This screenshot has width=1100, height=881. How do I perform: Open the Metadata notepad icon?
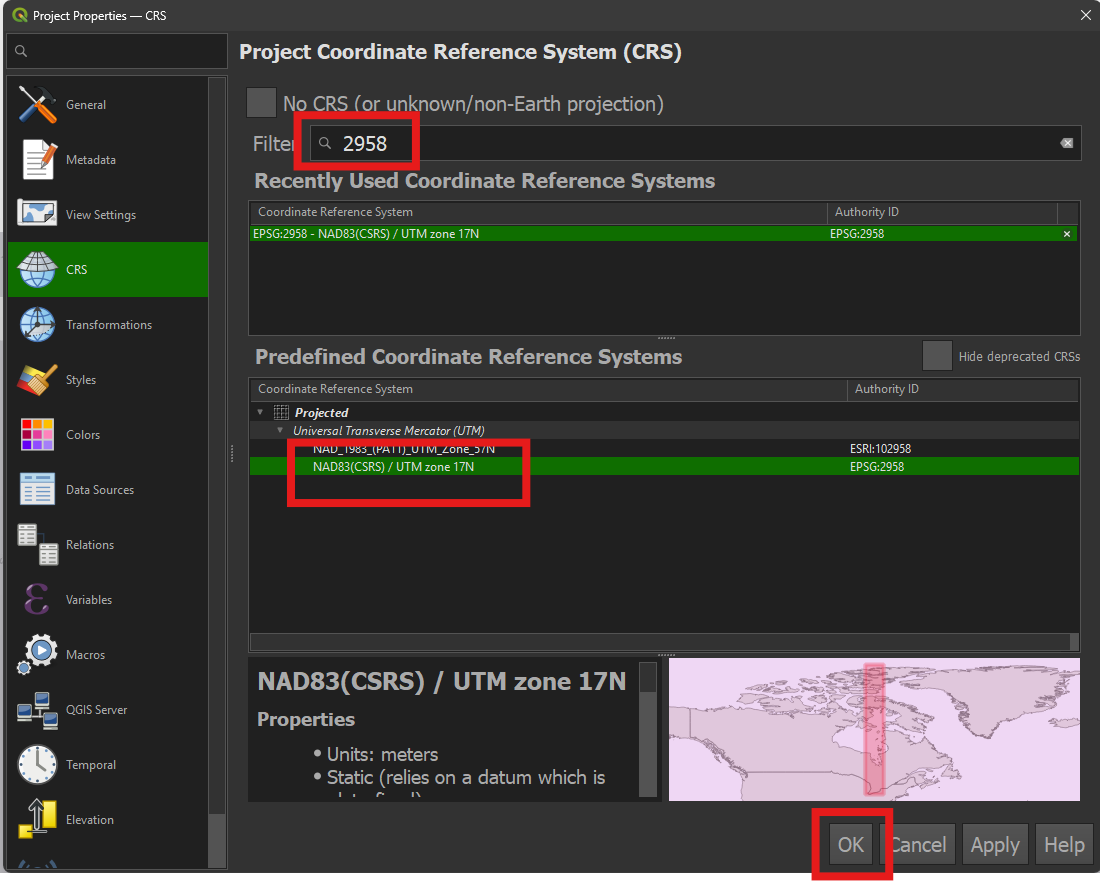(38, 159)
